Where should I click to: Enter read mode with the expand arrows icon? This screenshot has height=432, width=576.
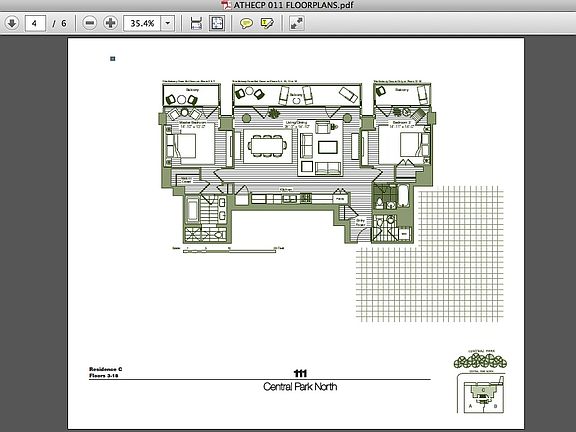click(x=296, y=24)
